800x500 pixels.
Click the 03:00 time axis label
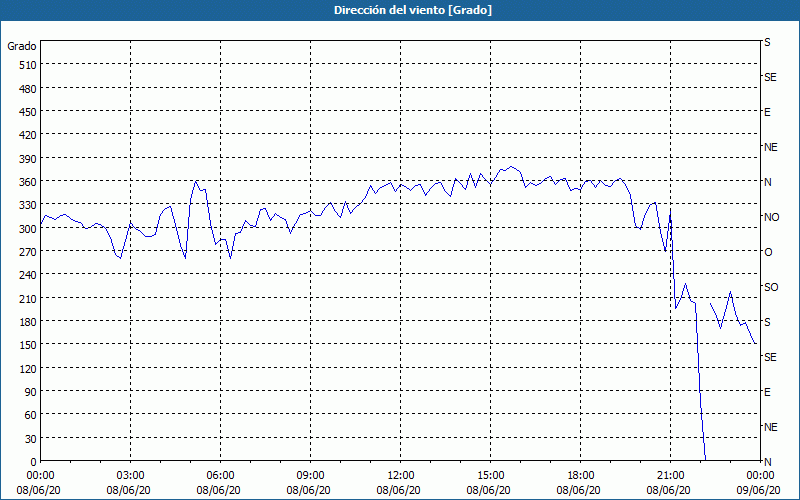tap(131, 476)
